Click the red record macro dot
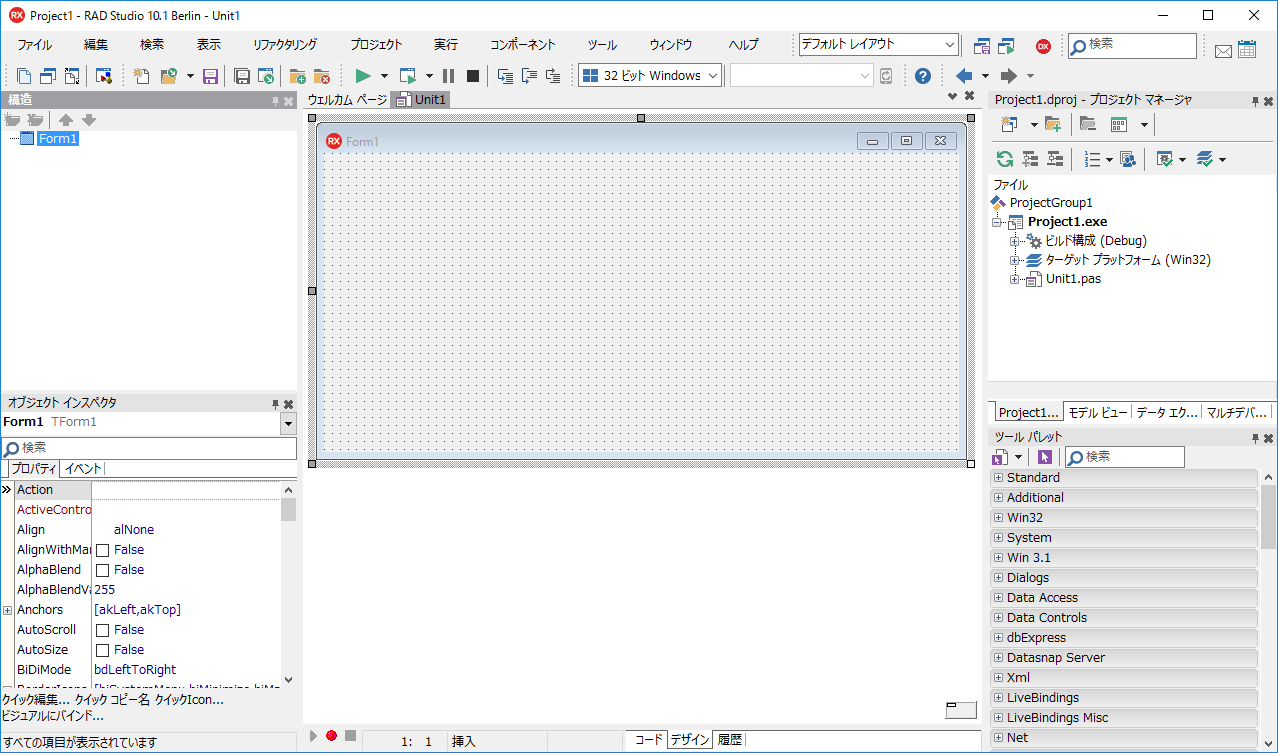This screenshot has width=1278, height=753. [331, 735]
